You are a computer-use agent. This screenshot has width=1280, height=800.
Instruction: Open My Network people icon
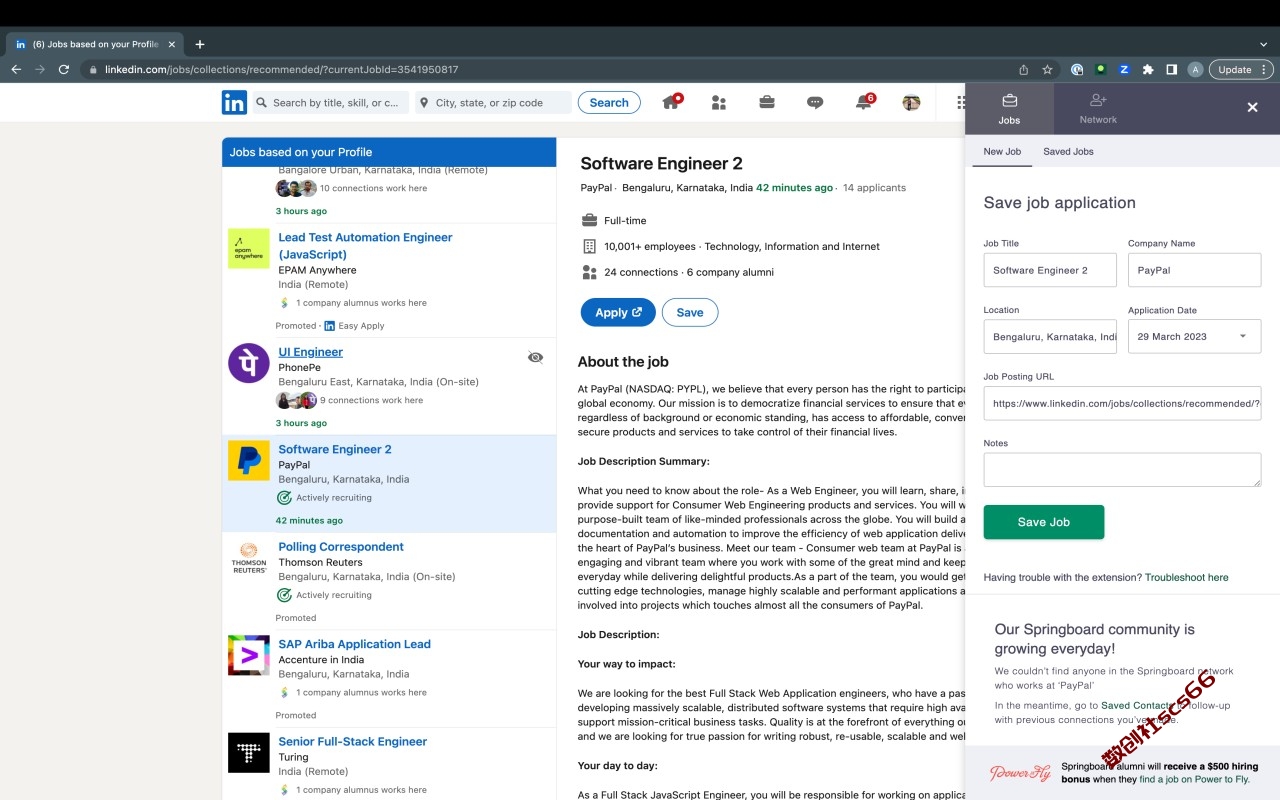click(x=718, y=102)
